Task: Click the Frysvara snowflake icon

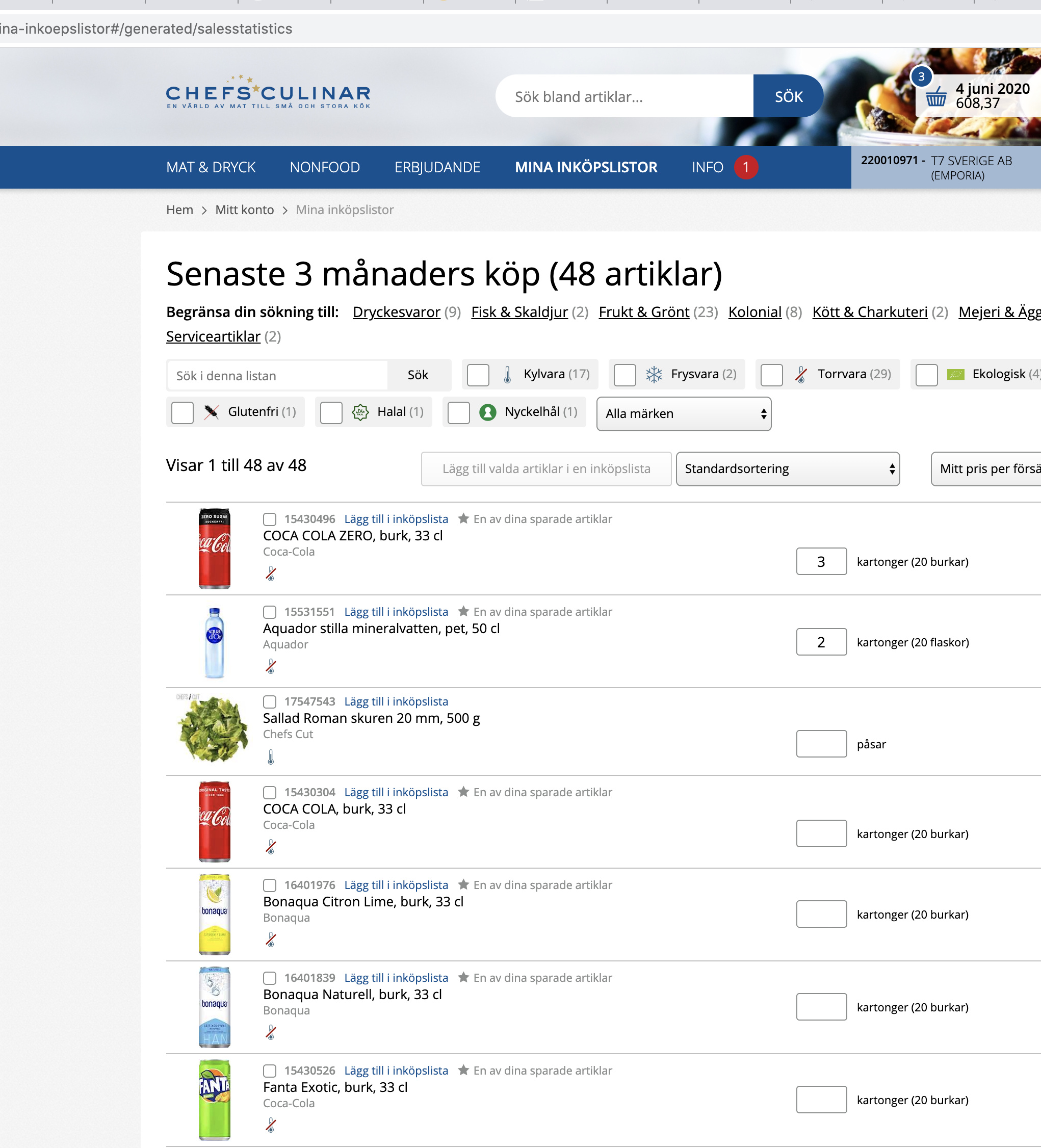Action: pyautogui.click(x=654, y=374)
